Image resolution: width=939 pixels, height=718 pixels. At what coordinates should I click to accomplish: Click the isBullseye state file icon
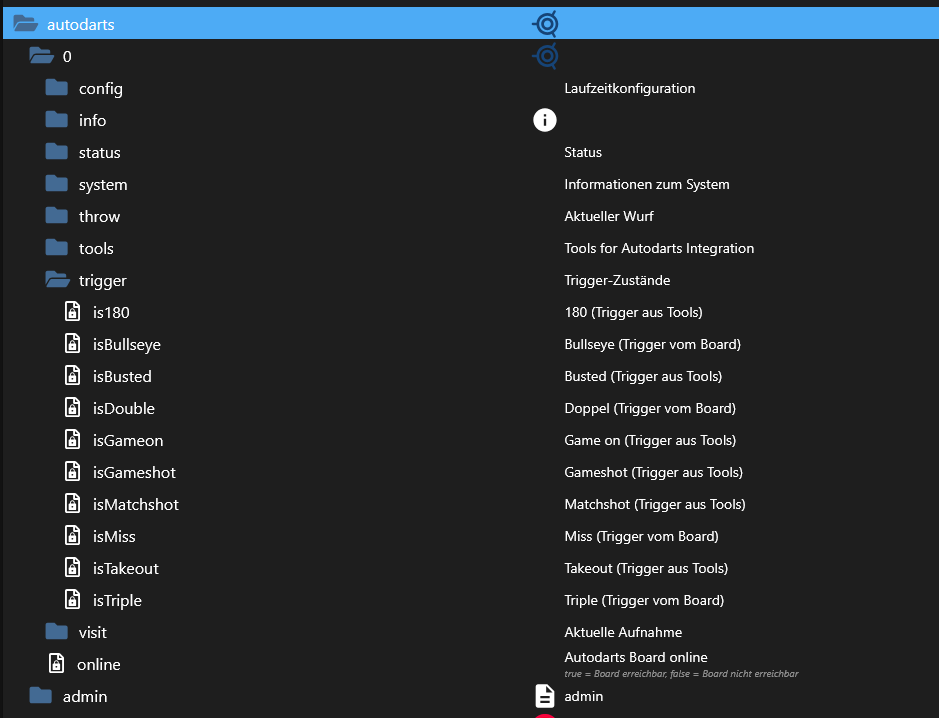[72, 344]
